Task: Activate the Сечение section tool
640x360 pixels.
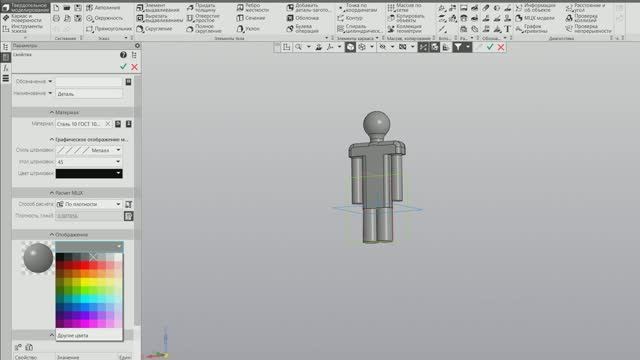Action: 251,18
